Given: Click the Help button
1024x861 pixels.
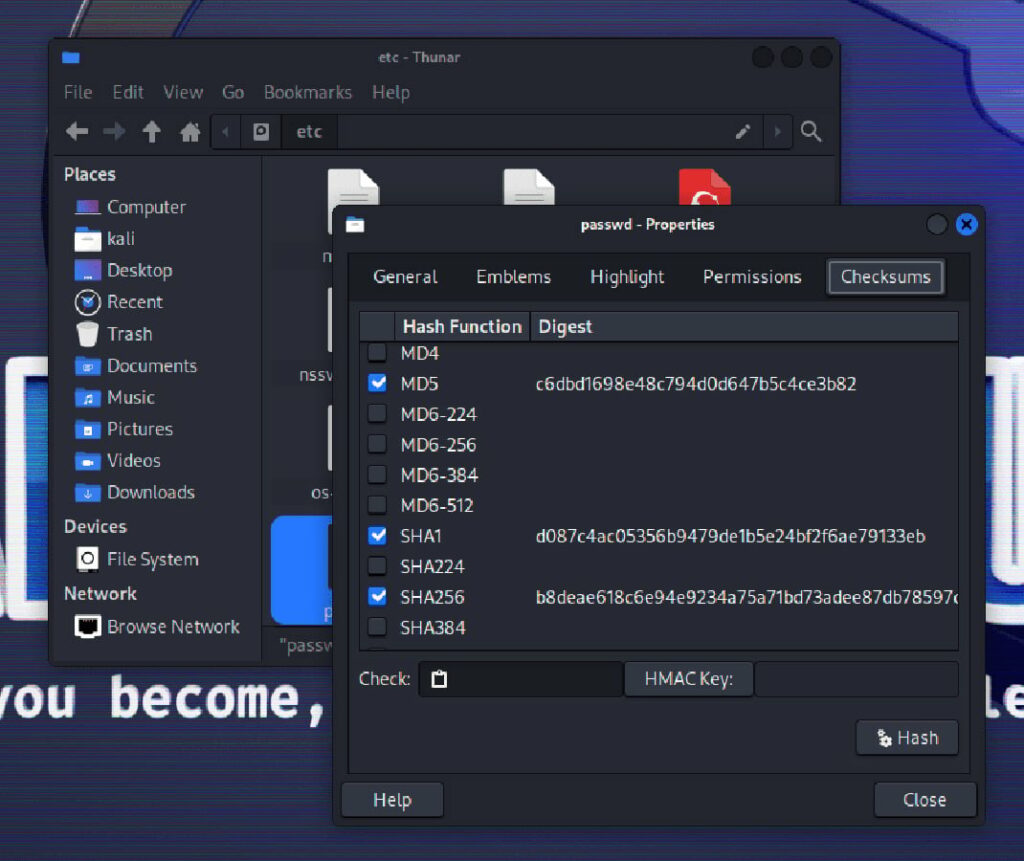Looking at the screenshot, I should tap(392, 799).
